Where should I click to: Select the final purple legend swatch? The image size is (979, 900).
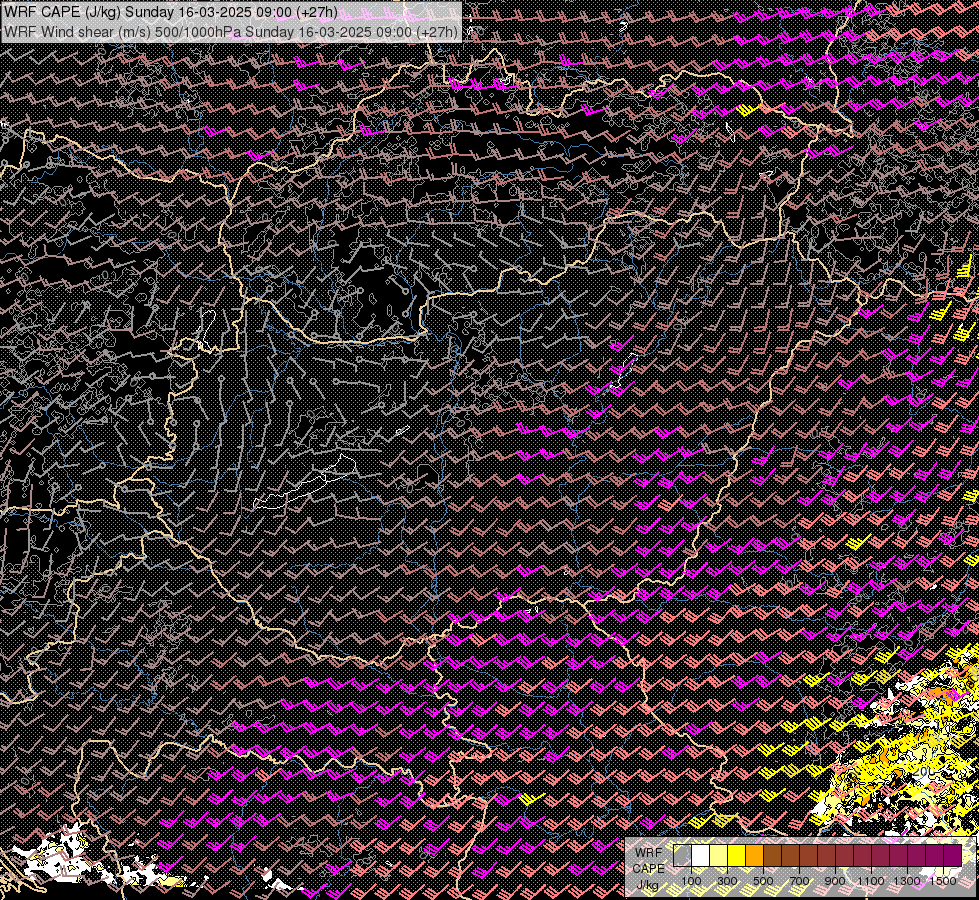pyautogui.click(x=953, y=856)
